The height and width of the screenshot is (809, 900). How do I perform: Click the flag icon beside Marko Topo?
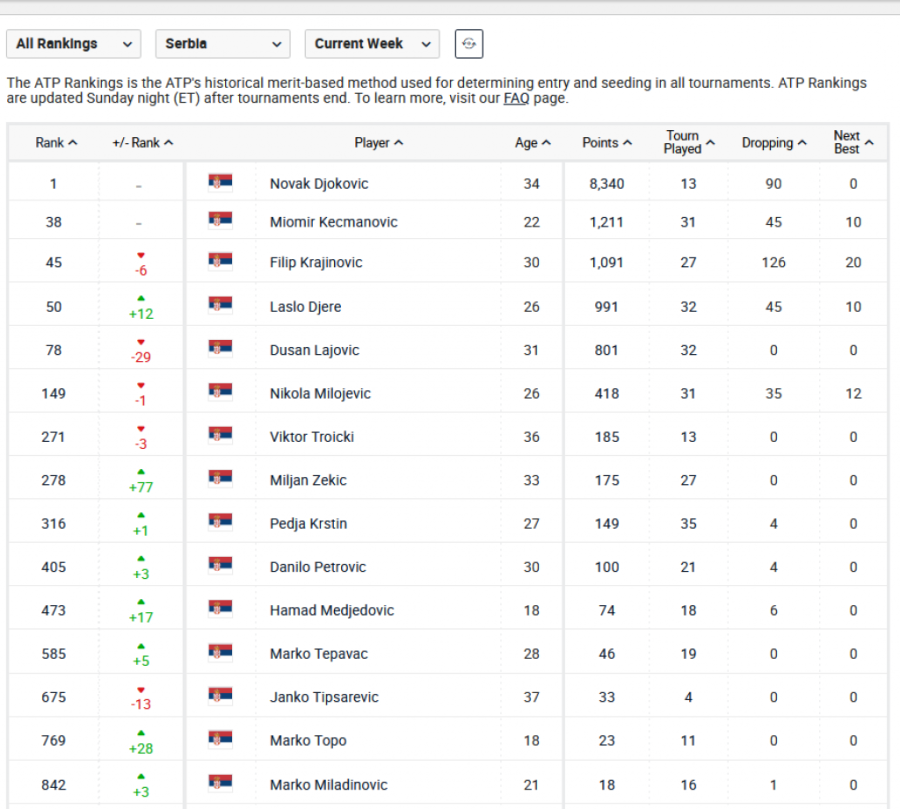coord(220,740)
